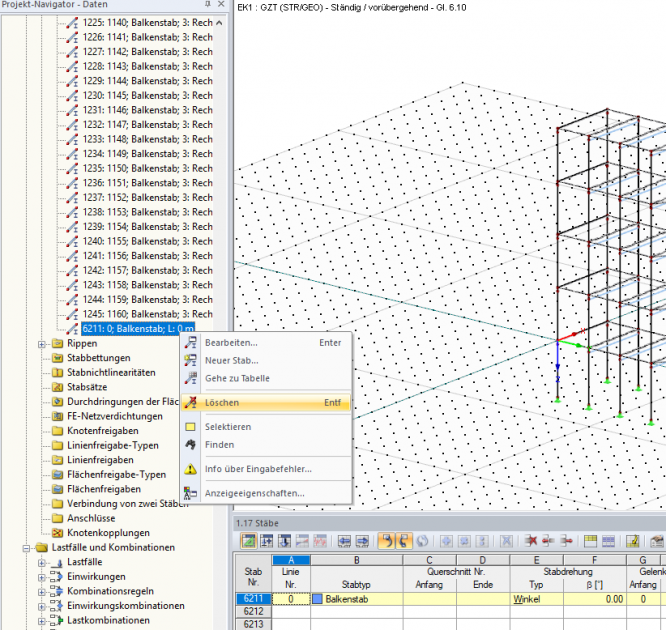Expand the Rippen tree node
Screen dimensions: 666x630
pos(42,344)
